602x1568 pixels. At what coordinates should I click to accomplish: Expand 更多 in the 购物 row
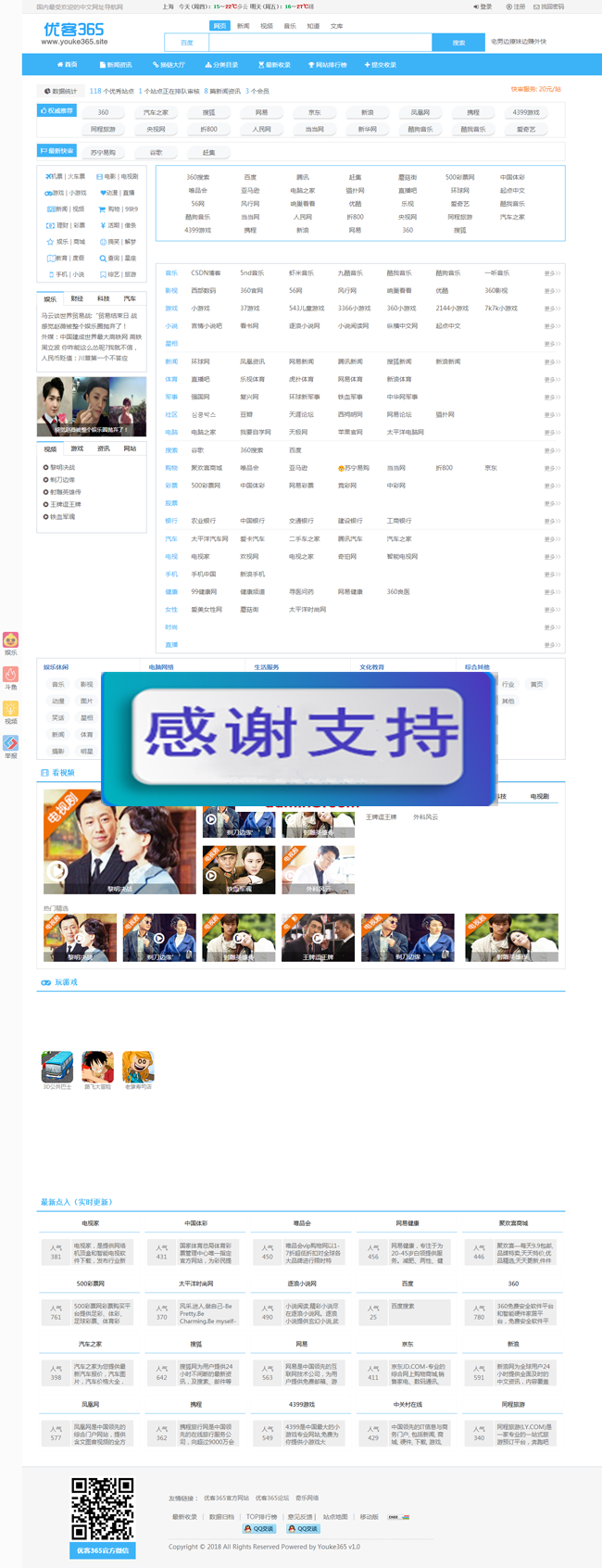pos(552,468)
